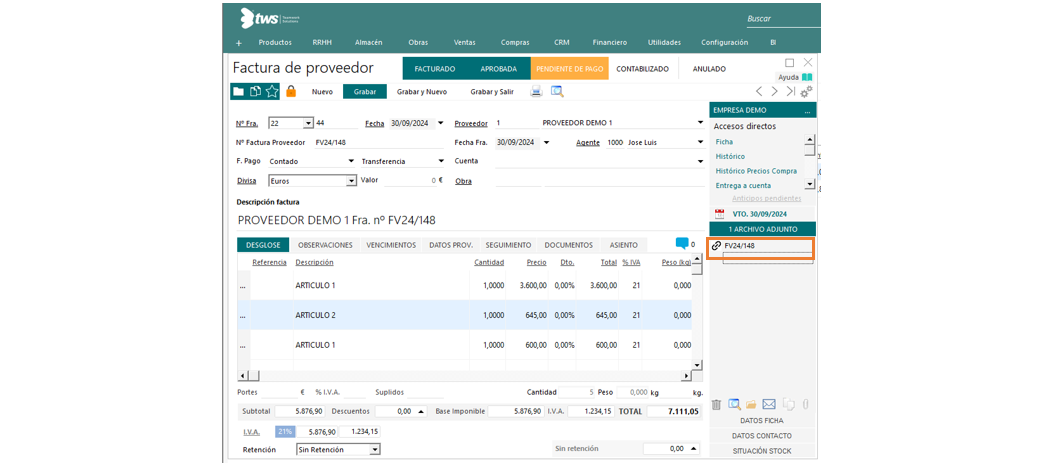Open the Entrega a cuenta shortcut
Viewport: 1039px width, 463px height.
point(743,185)
